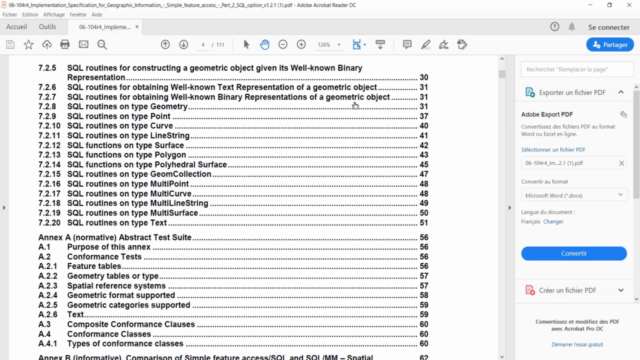The width and height of the screenshot is (640, 360).
Task: Click the Changer language link
Action: [x=553, y=222]
